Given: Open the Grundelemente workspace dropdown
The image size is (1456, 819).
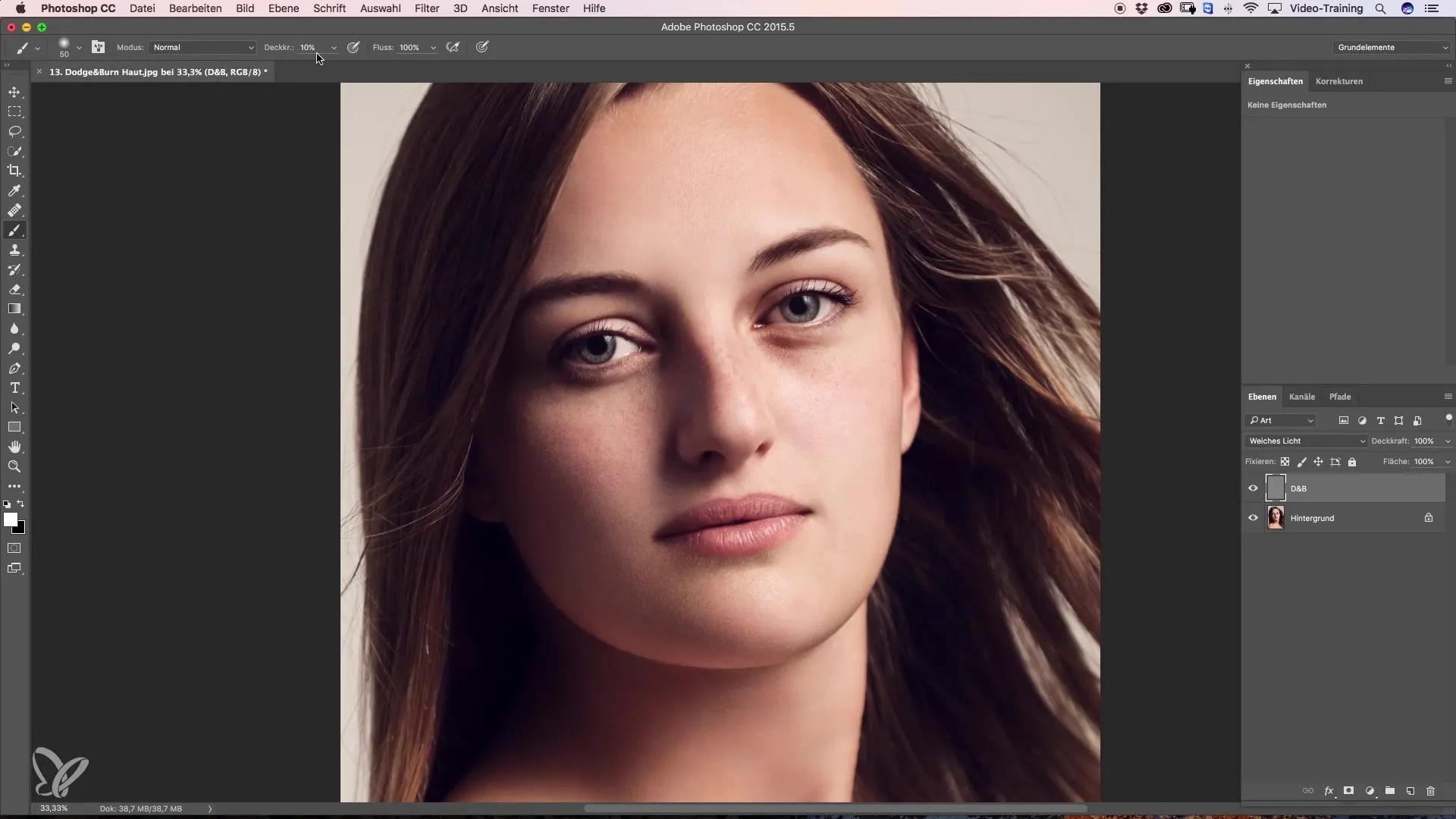Looking at the screenshot, I should (x=1392, y=47).
